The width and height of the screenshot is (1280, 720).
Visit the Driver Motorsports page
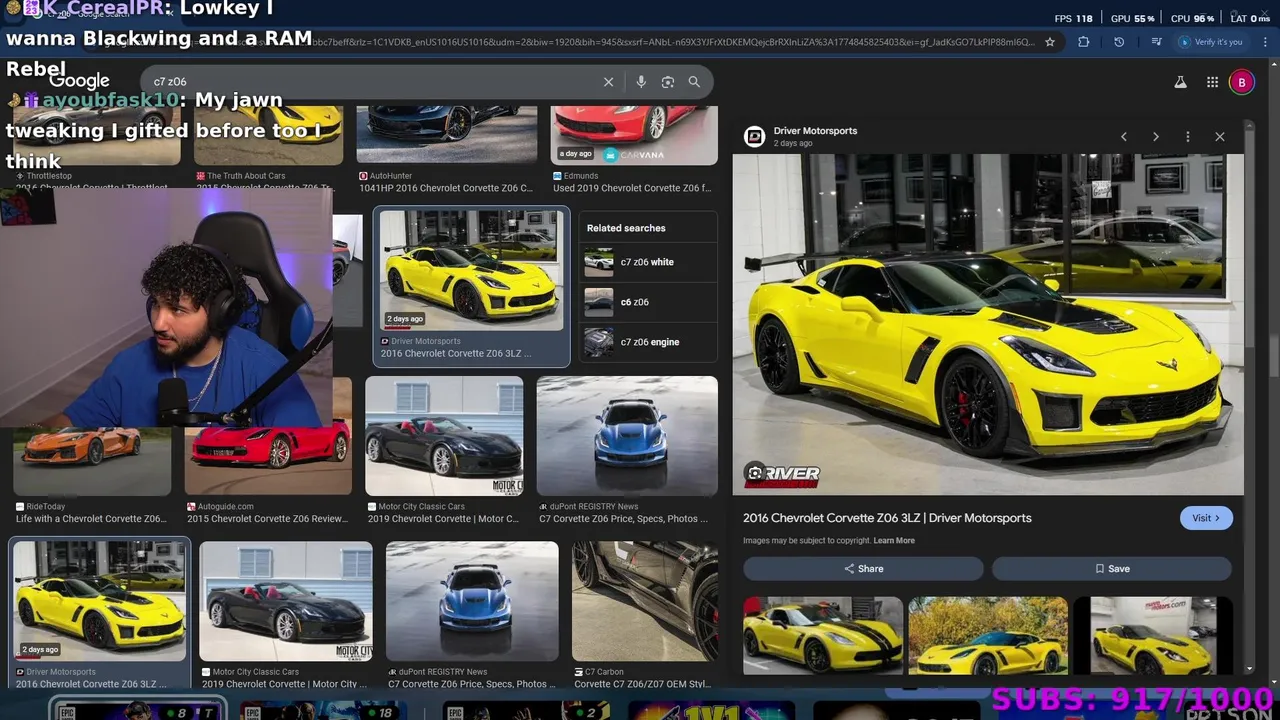pos(1206,518)
